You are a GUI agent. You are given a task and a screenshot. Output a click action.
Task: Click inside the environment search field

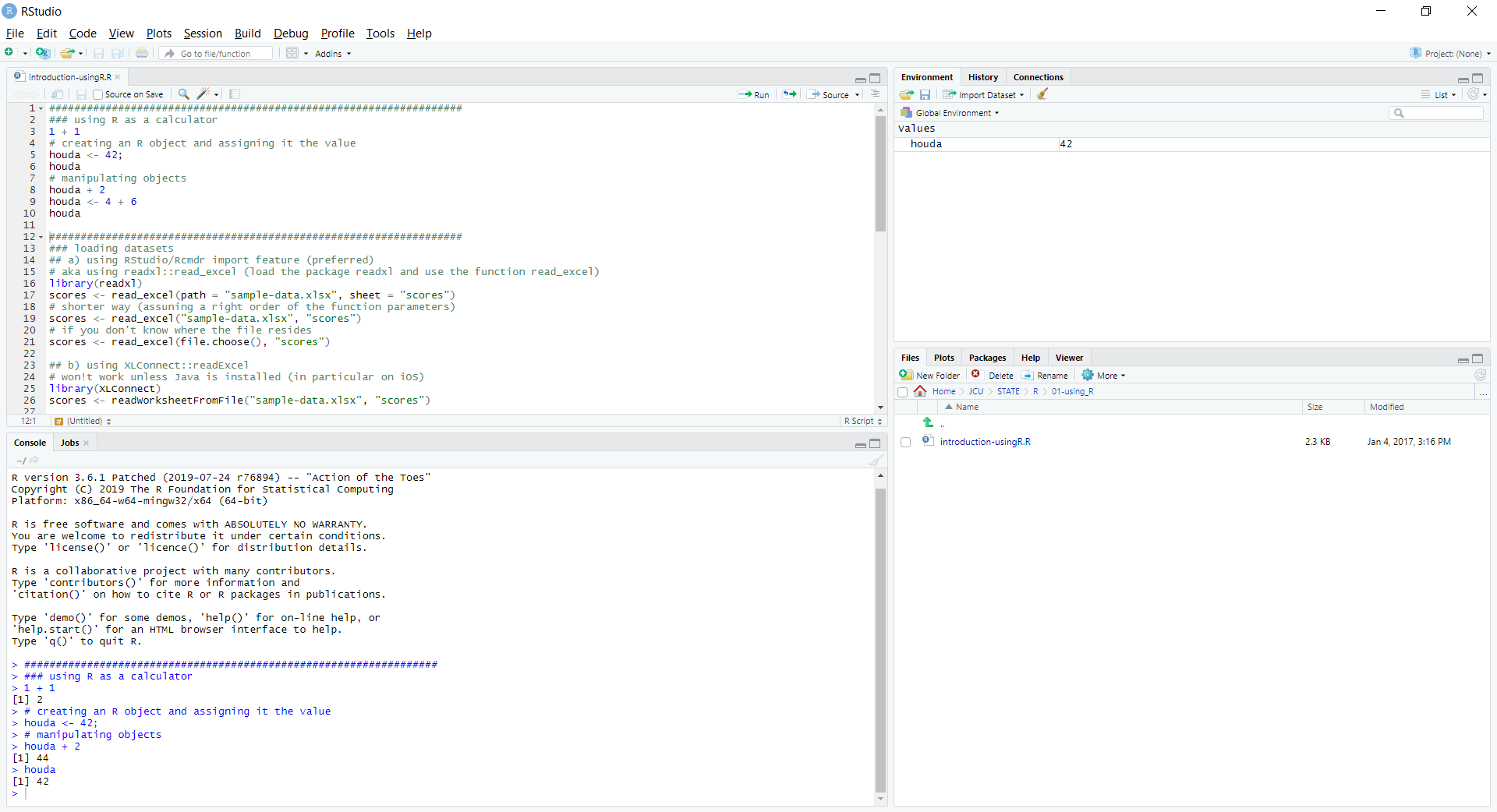1436,112
